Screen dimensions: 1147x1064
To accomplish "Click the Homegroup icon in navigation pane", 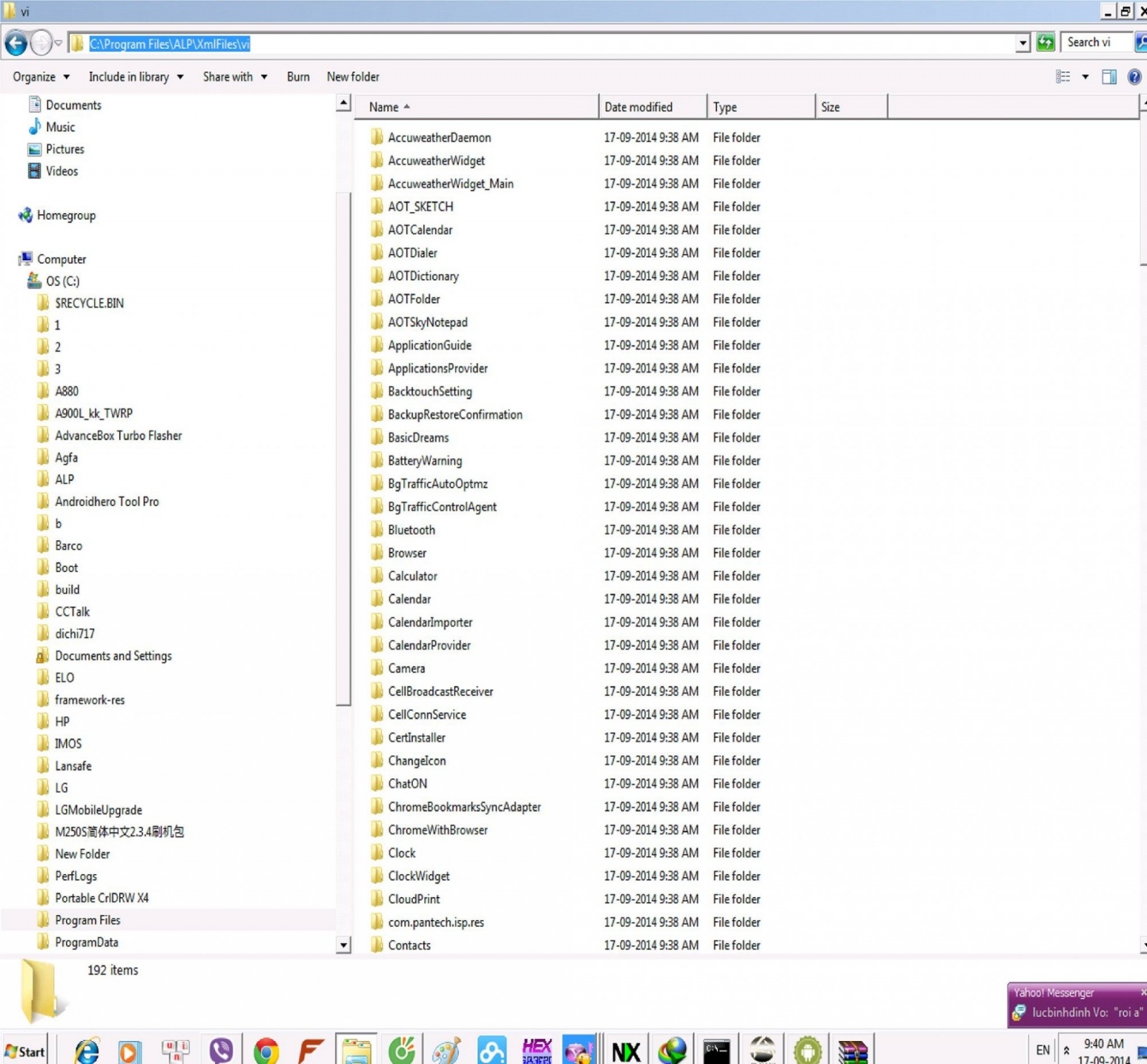I will 26,215.
